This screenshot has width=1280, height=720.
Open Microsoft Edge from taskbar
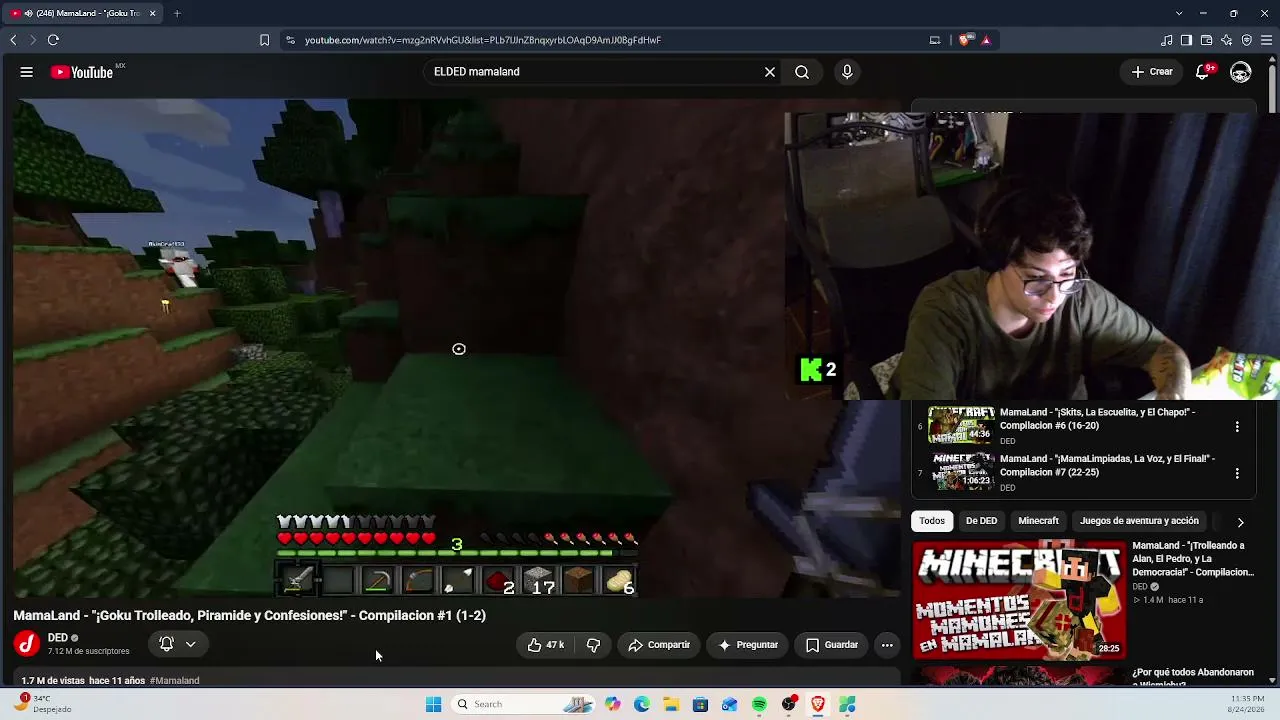[642, 704]
